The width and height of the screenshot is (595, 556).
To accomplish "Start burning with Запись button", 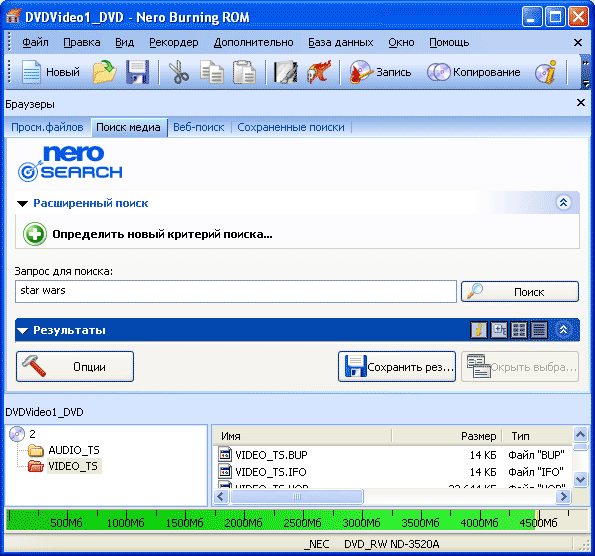I will pos(380,72).
